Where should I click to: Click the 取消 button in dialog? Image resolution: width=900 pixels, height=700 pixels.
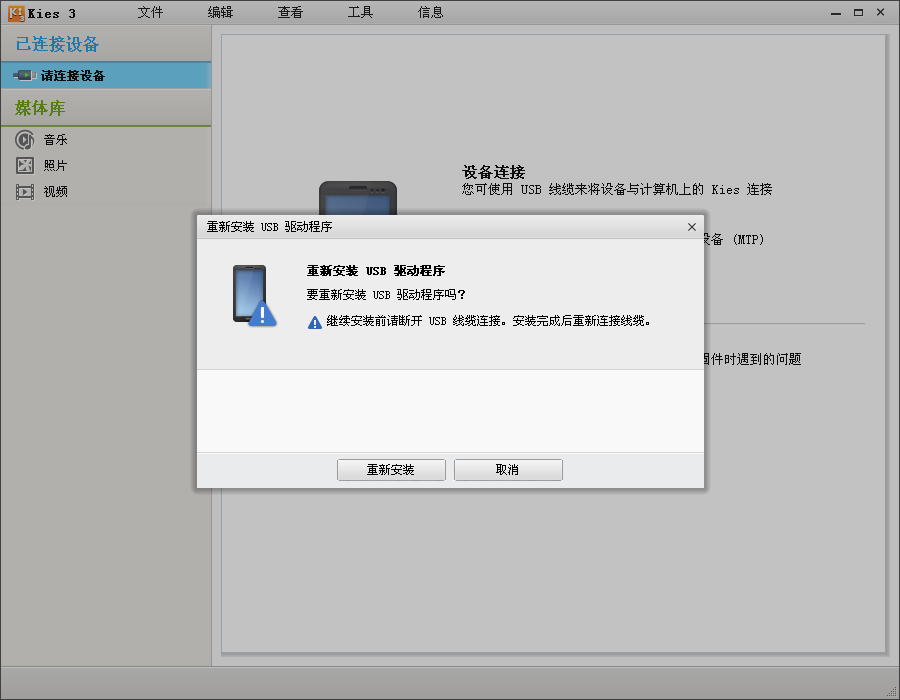point(508,470)
